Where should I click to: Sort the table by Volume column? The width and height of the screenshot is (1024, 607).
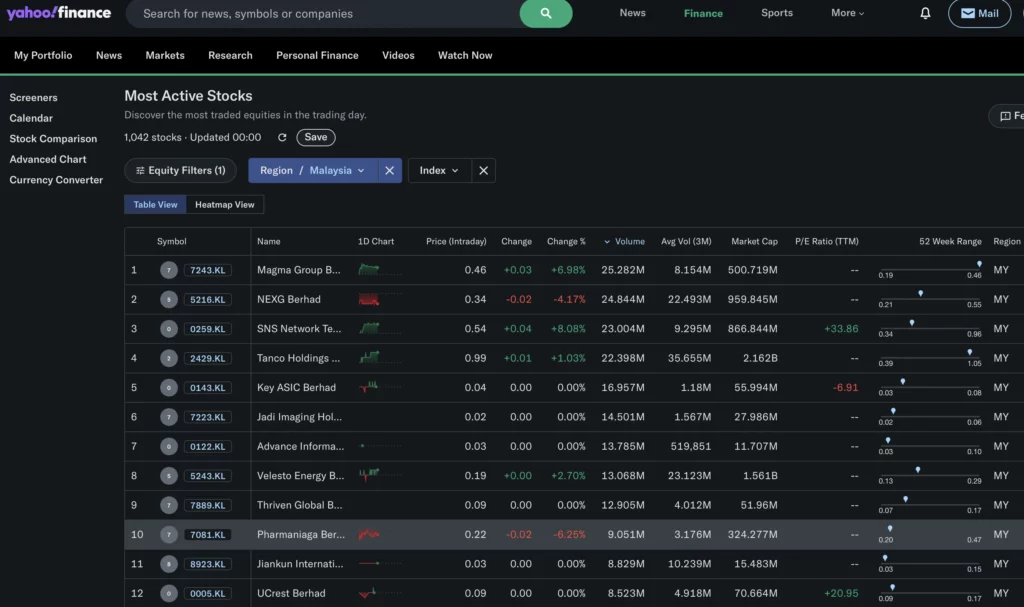pyautogui.click(x=624, y=242)
